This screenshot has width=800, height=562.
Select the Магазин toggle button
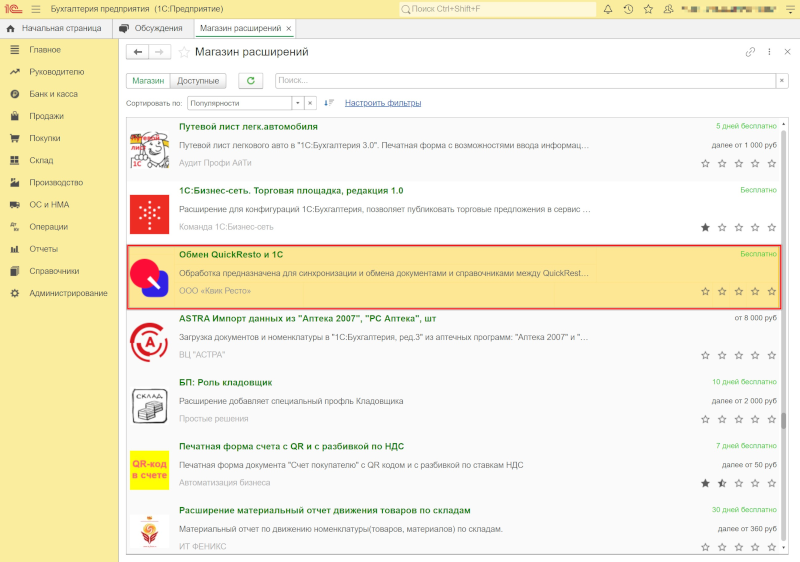[148, 81]
